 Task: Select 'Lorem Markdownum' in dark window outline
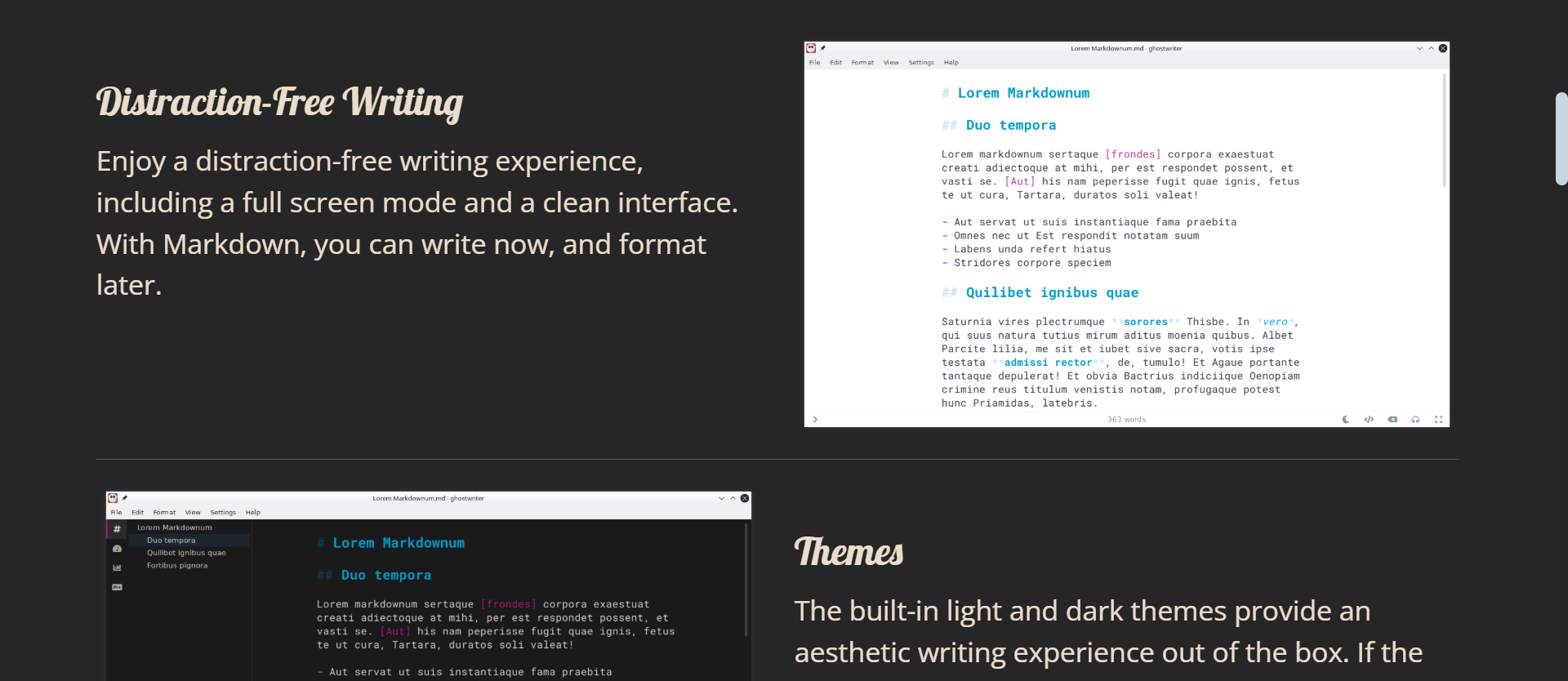(x=174, y=527)
